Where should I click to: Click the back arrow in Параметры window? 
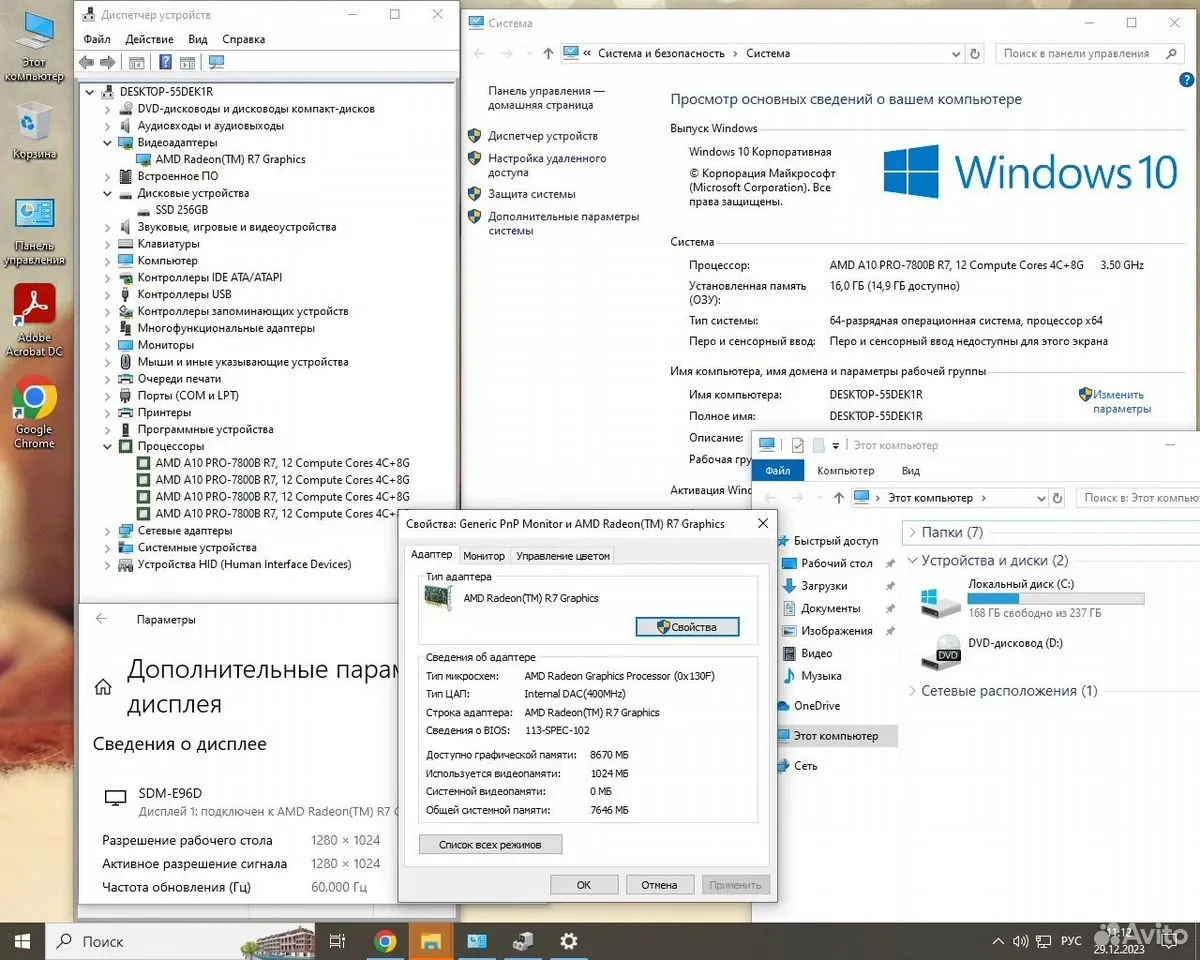point(101,619)
